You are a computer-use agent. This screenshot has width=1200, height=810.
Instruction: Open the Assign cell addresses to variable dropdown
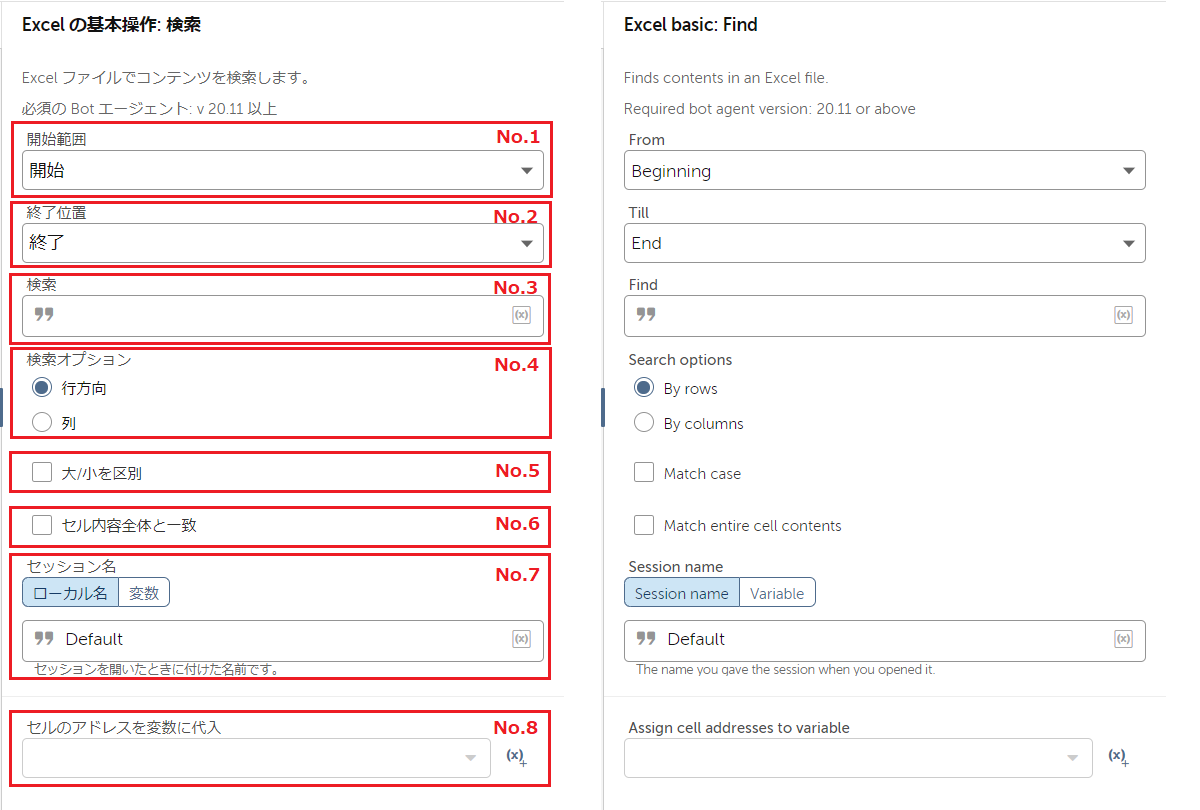point(858,758)
